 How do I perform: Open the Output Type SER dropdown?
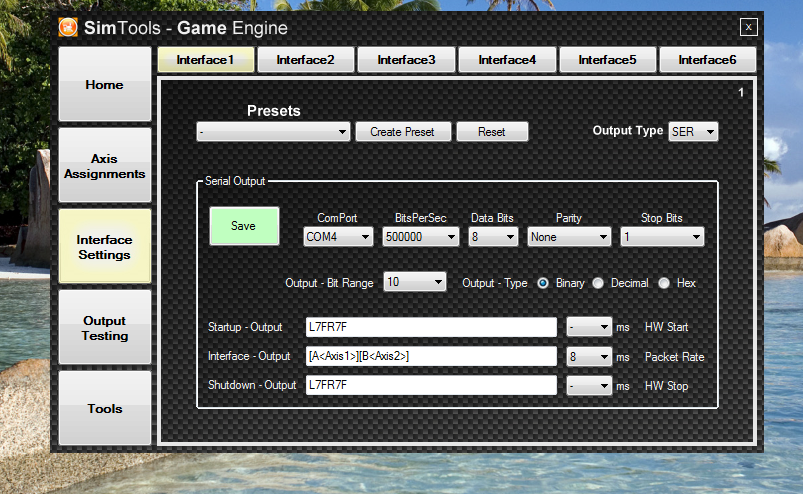coord(693,132)
